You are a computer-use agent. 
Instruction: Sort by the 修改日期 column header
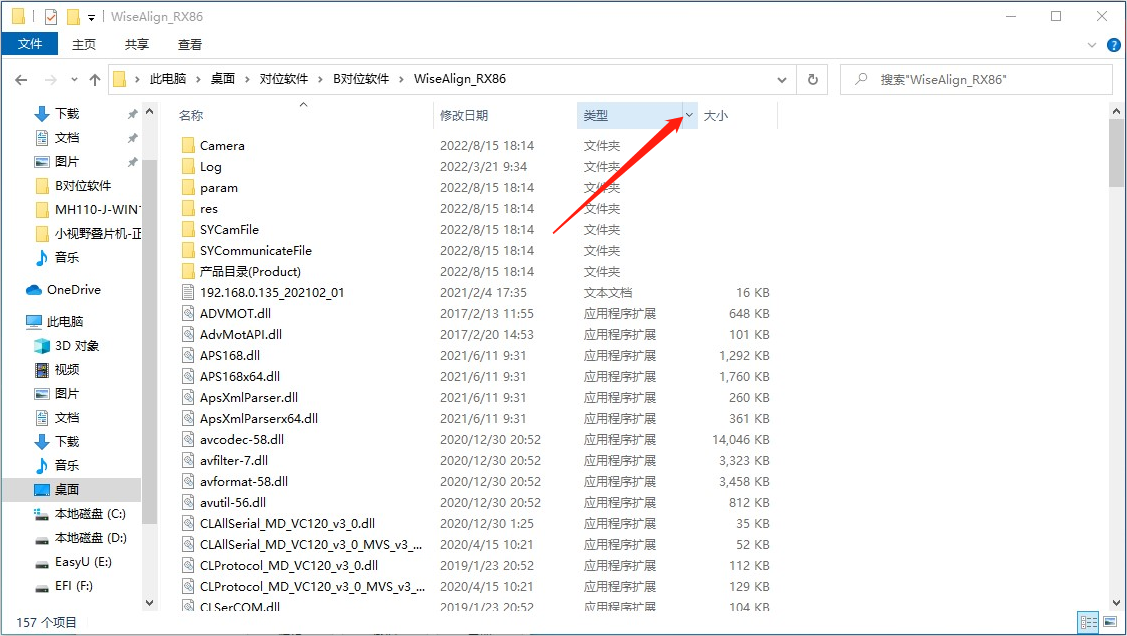tap(464, 116)
